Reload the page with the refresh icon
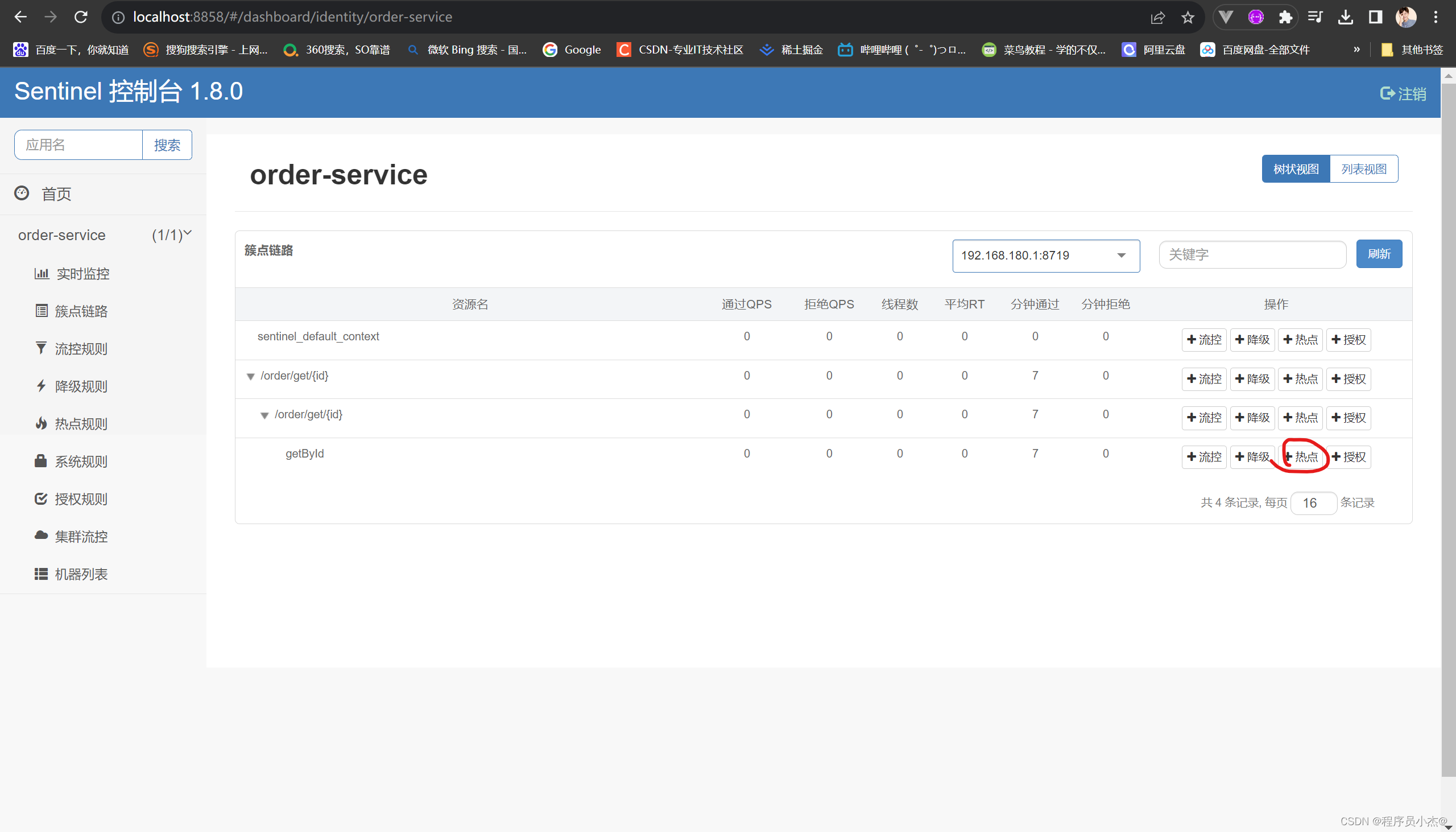This screenshot has height=832, width=1456. pos(81,17)
